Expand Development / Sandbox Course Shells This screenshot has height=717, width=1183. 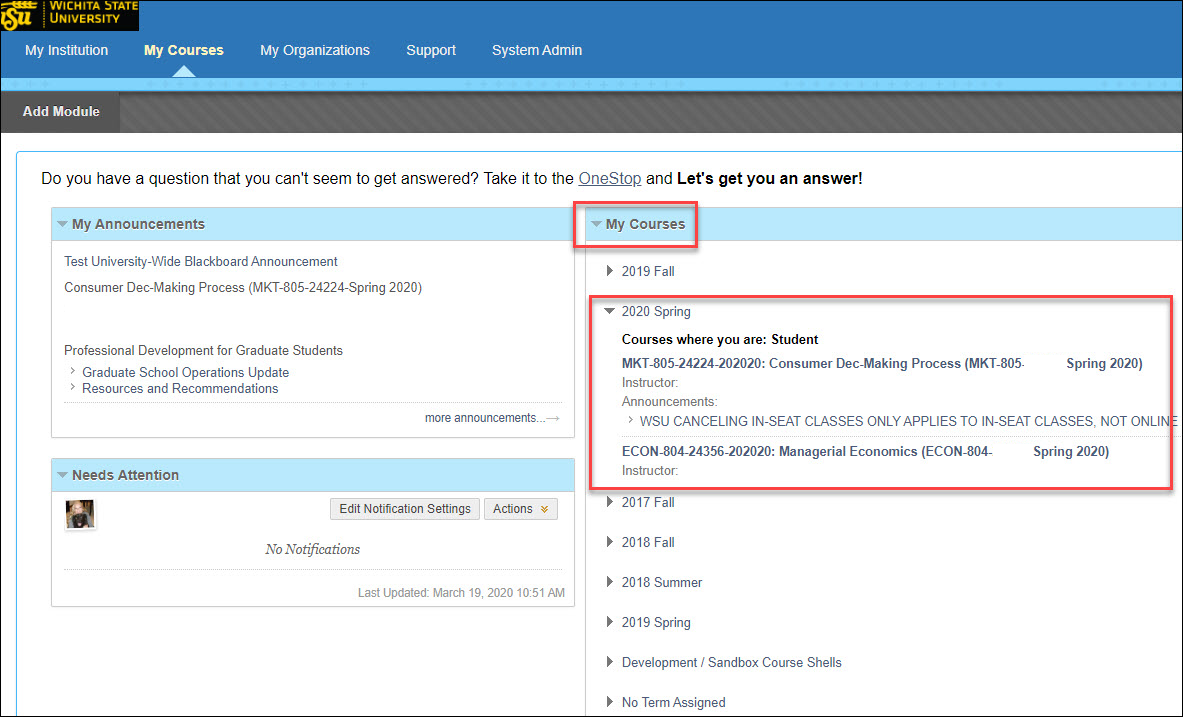tap(610, 662)
